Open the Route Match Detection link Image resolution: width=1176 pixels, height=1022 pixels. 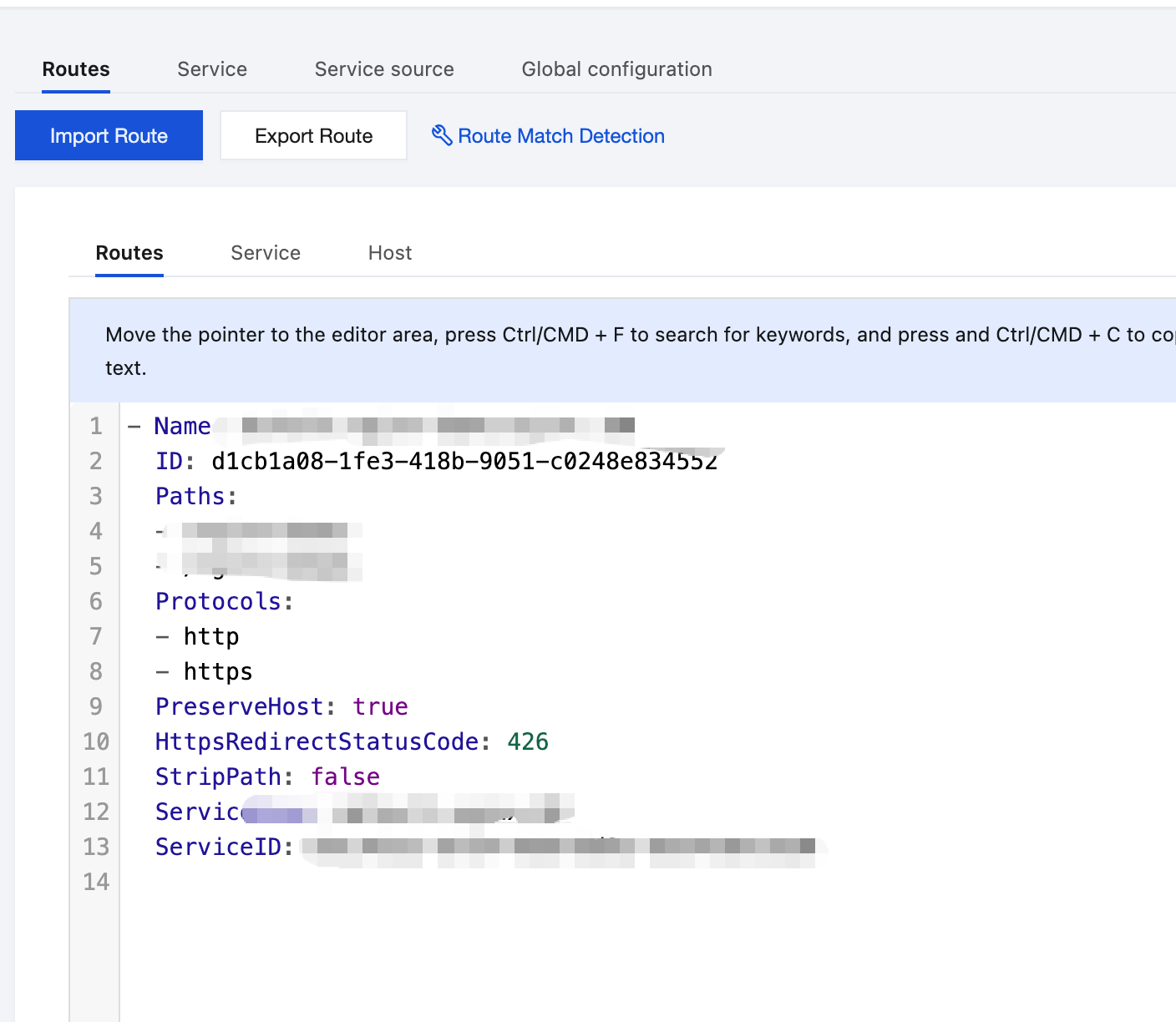click(x=561, y=136)
